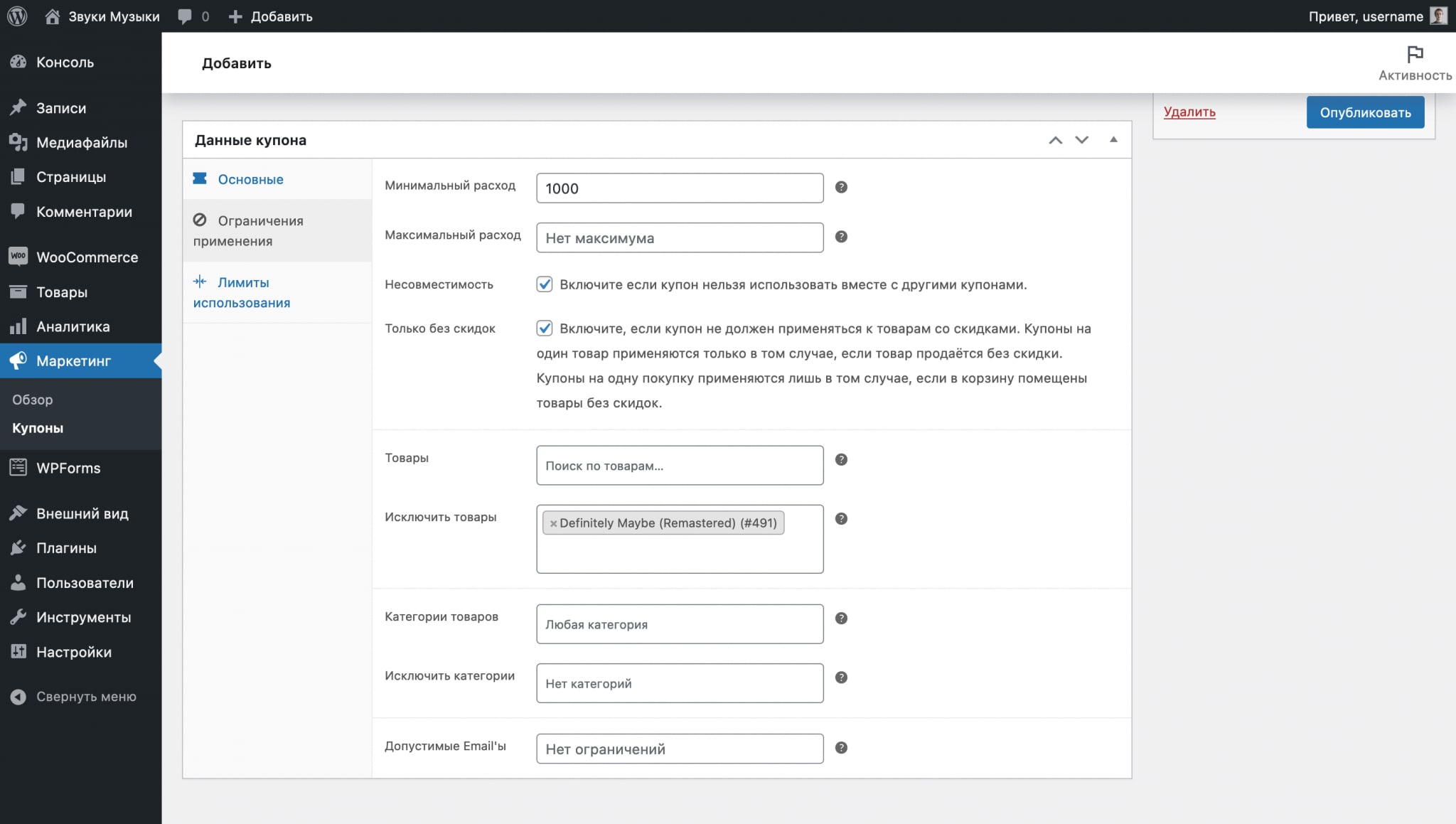Open the user avatar in admin bar

point(1438,16)
